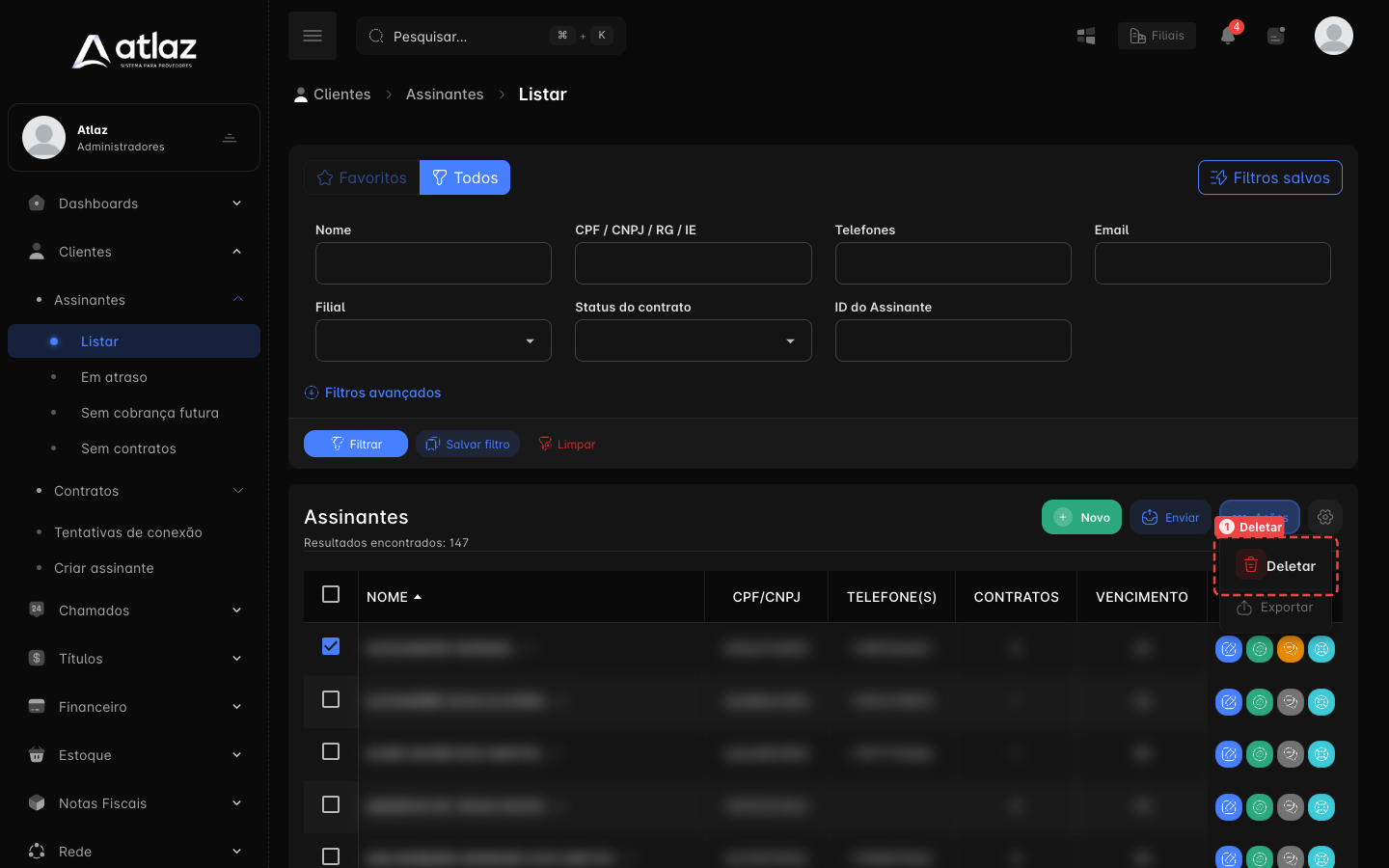The height and width of the screenshot is (868, 1389).
Task: Click the Nome filter input field
Action: point(433,263)
